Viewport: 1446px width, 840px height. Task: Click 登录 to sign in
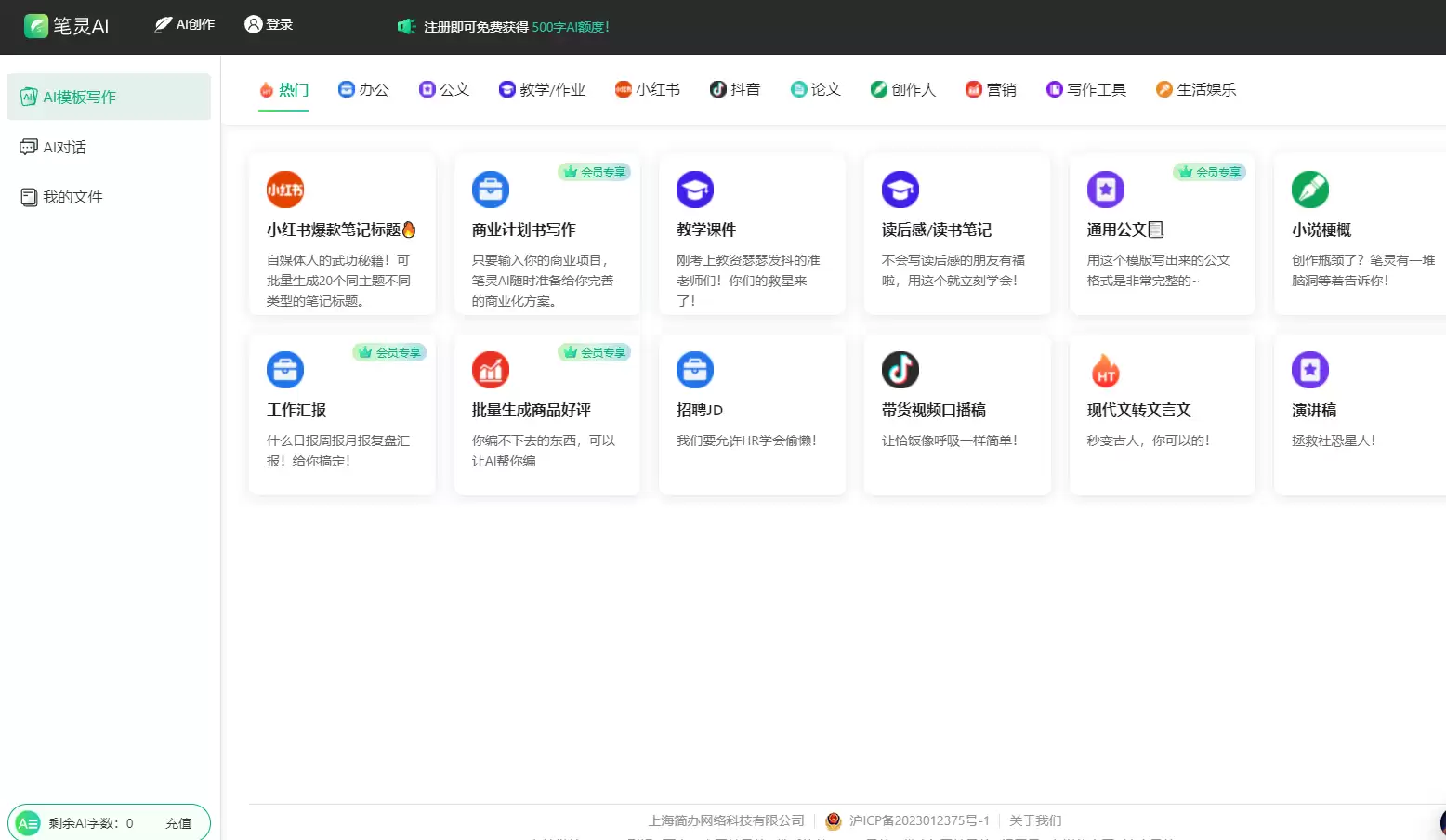[269, 24]
